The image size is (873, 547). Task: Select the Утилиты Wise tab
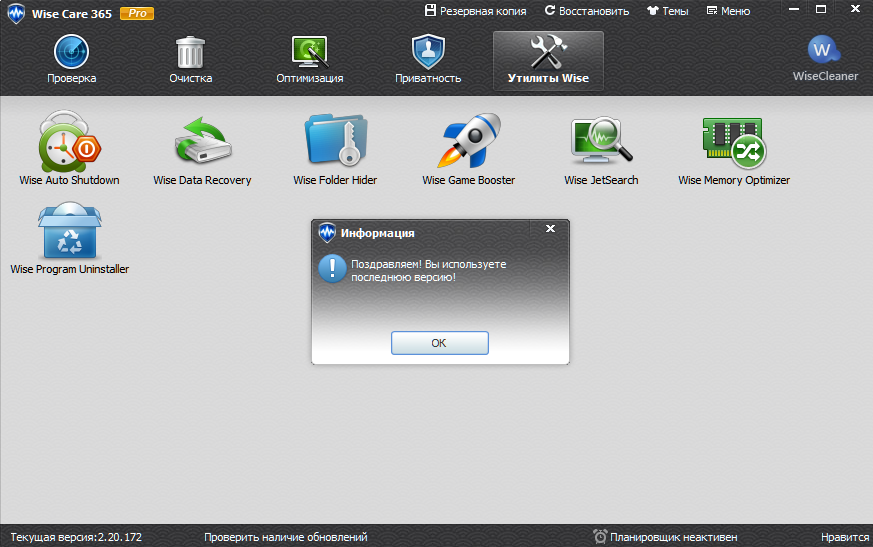pyautogui.click(x=548, y=61)
